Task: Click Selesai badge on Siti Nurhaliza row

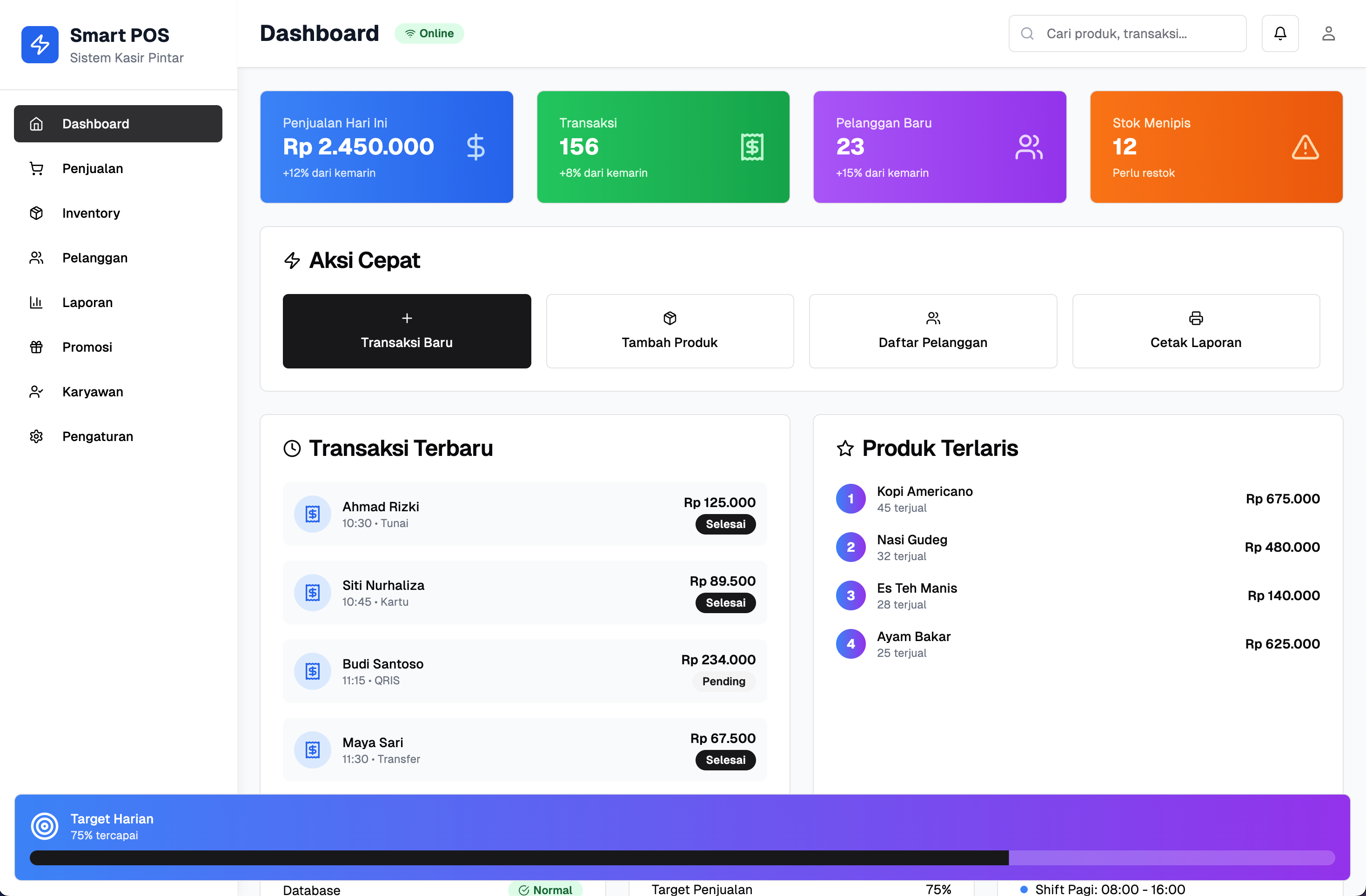Action: point(725,603)
